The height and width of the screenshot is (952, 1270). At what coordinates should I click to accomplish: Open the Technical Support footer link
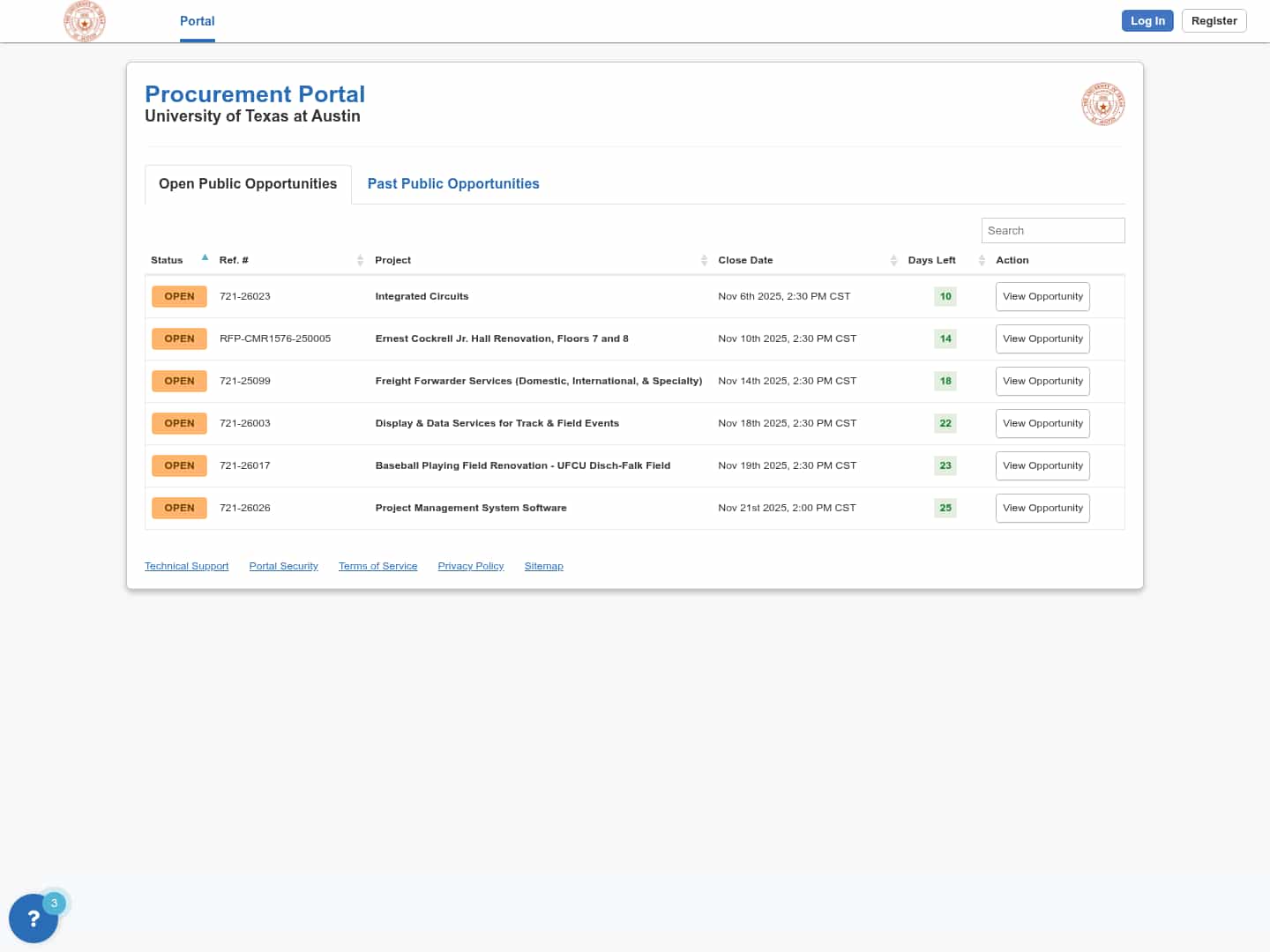[x=186, y=566]
